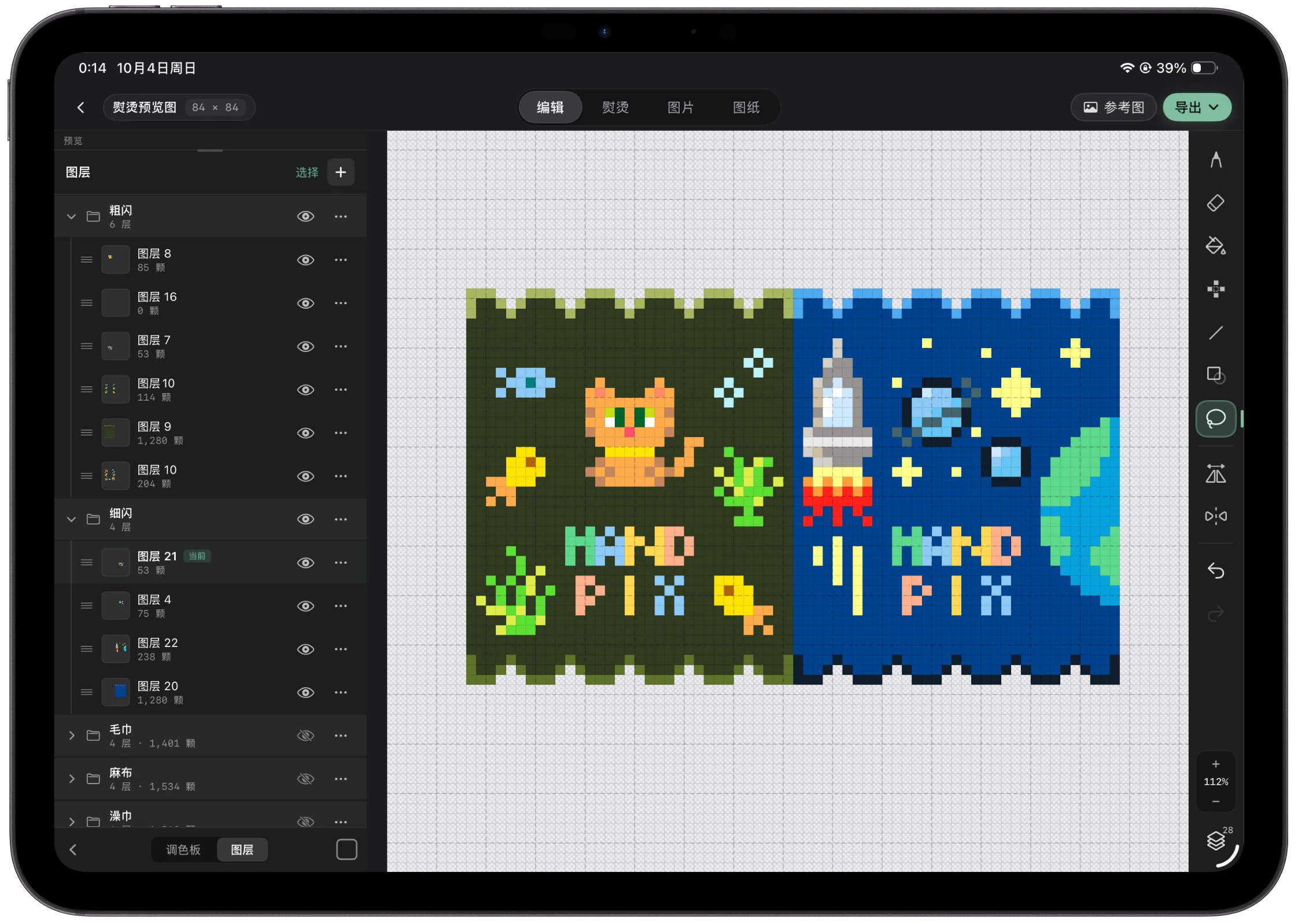Screen dimensions: 1298x924
Task: Select the 图层 9 thumbnail
Action: pyautogui.click(x=115, y=433)
